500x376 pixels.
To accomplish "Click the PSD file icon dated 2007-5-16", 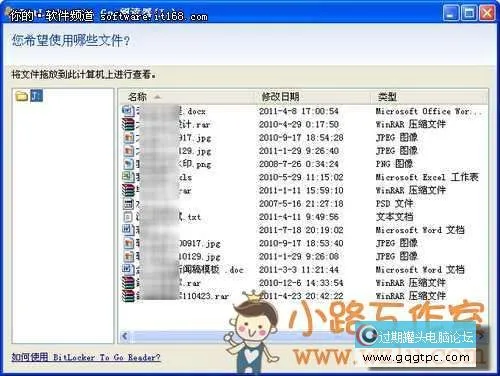I will (128, 204).
